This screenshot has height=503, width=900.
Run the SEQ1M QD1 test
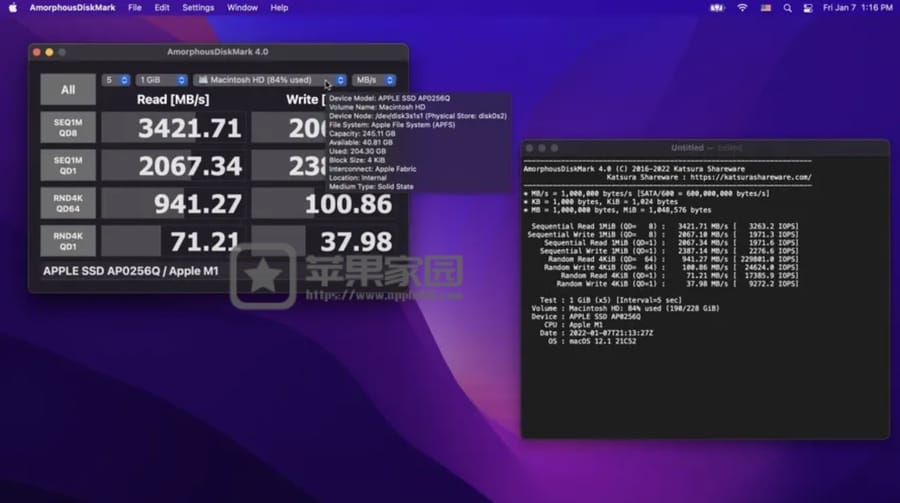pos(68,165)
